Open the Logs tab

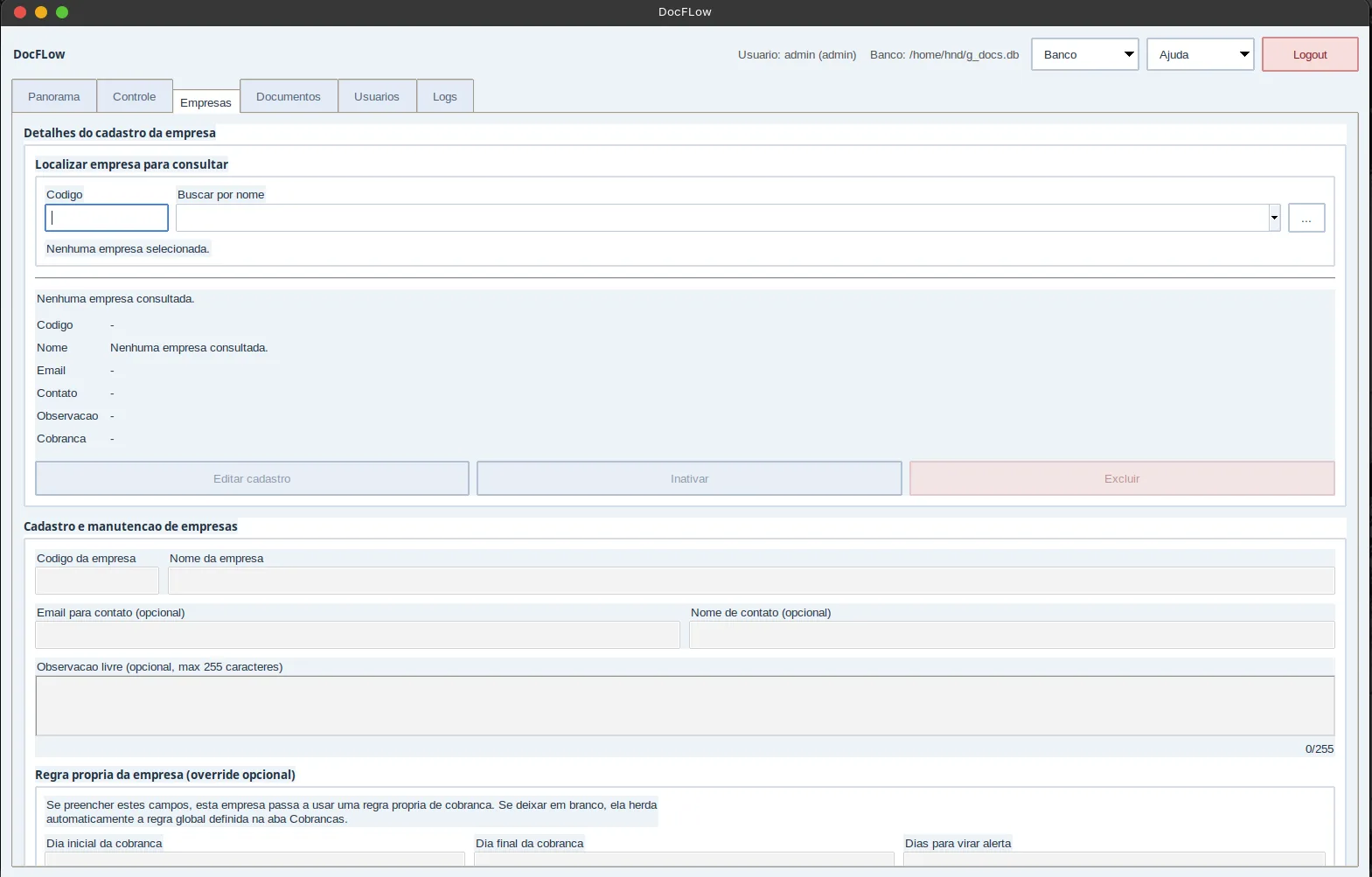coord(445,96)
